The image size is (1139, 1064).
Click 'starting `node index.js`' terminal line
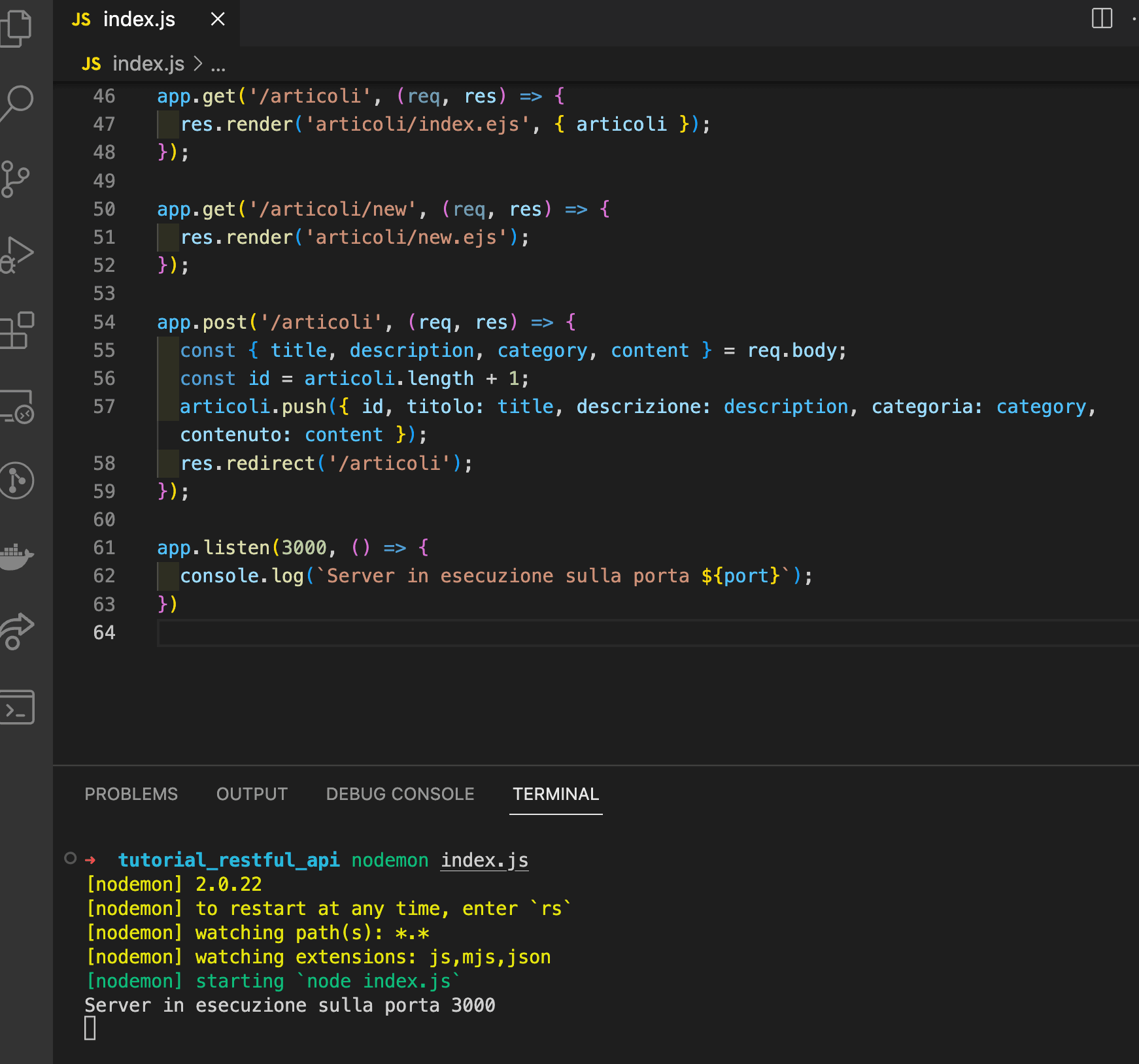click(328, 982)
